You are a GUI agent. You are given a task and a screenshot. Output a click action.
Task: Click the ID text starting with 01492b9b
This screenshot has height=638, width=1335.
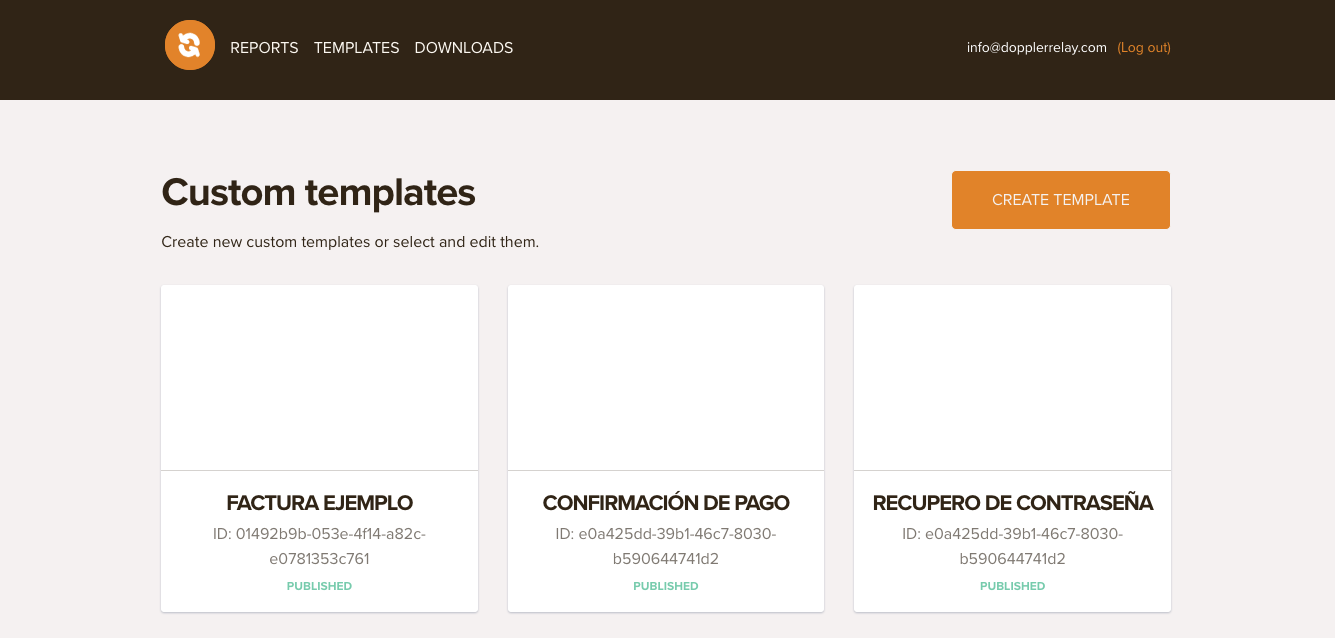(320, 546)
